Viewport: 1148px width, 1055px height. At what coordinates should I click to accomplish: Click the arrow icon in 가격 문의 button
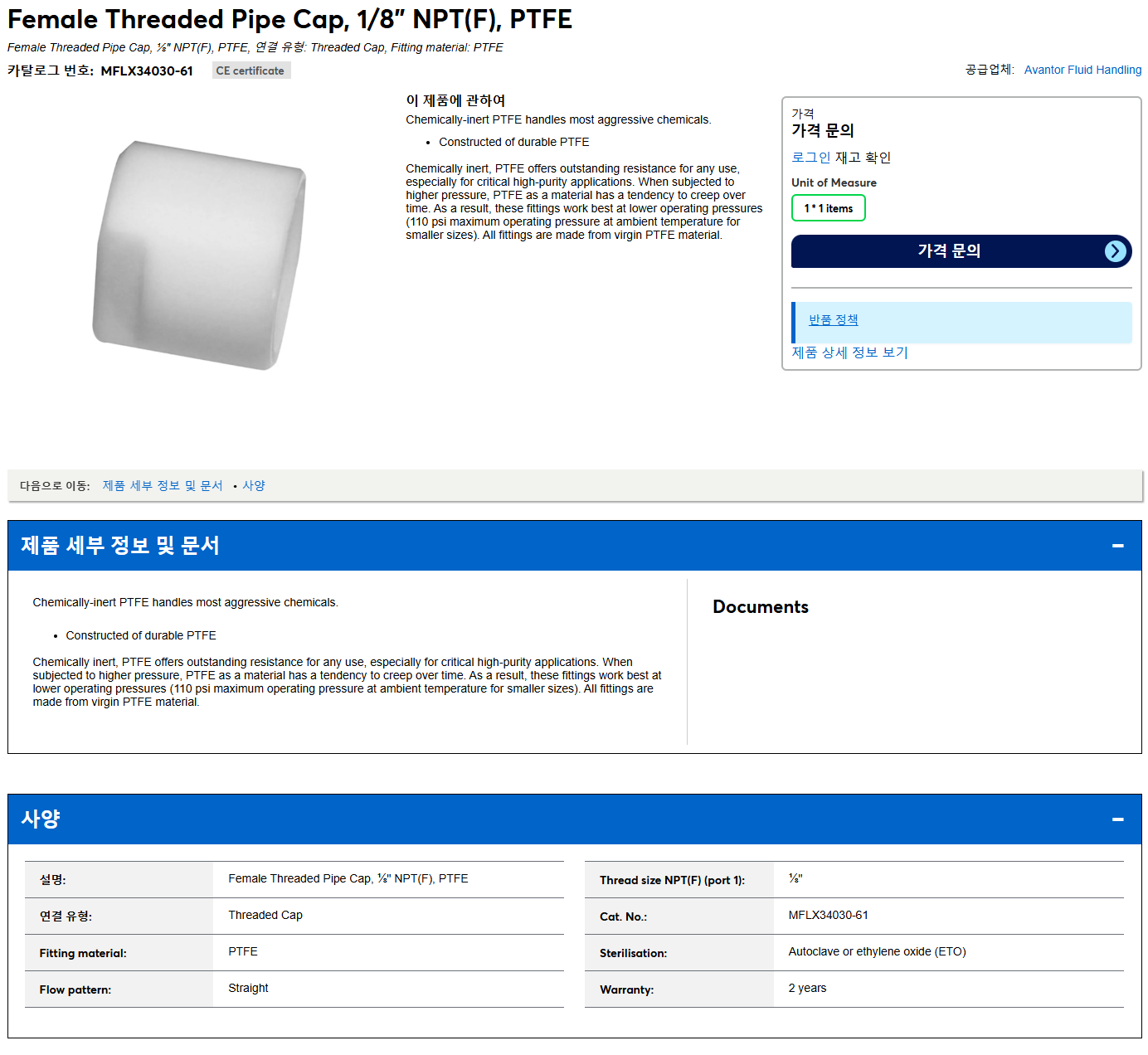point(1116,251)
